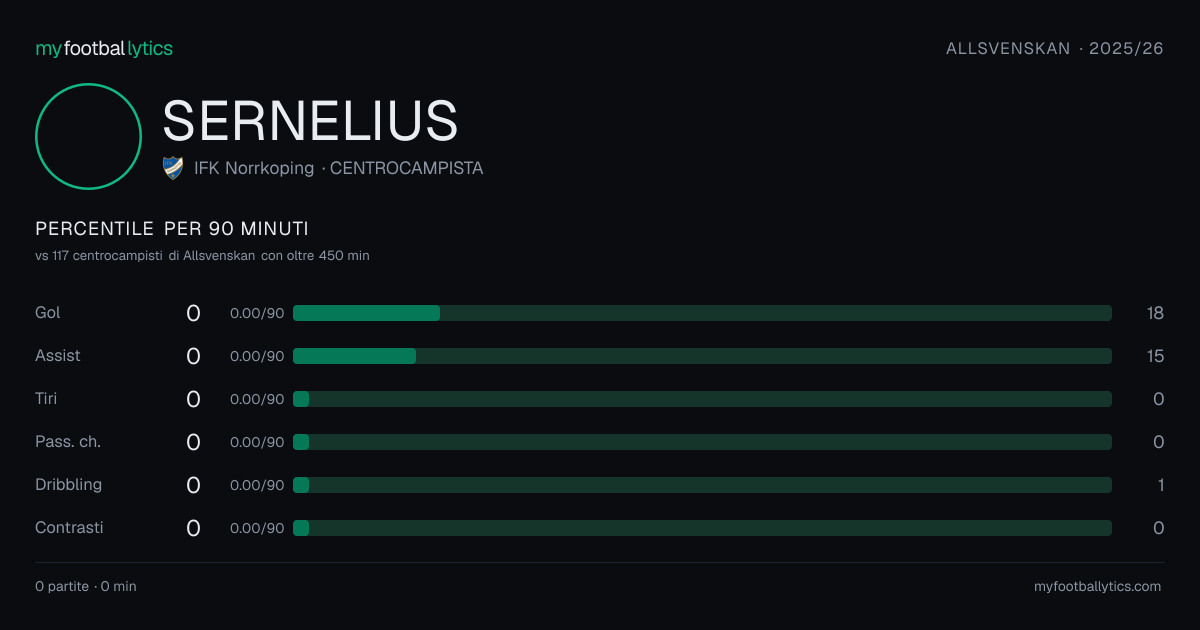Select the empty player photo circle
1200x630 pixels.
pyautogui.click(x=88, y=136)
